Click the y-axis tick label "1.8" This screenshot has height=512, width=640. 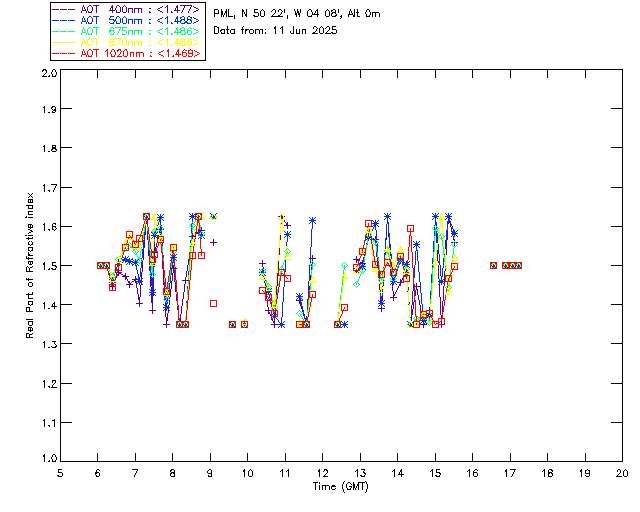49,148
